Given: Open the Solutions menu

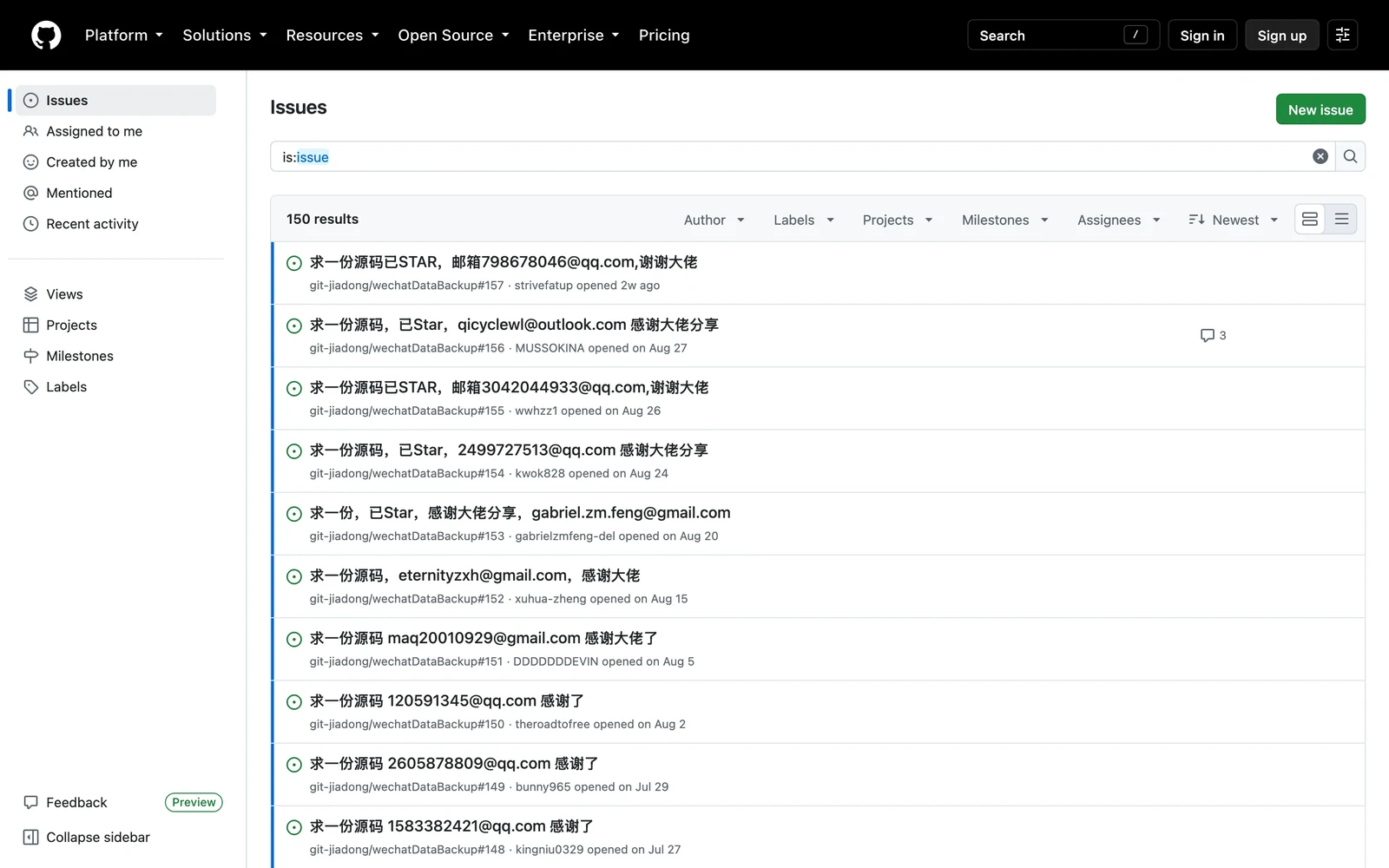Looking at the screenshot, I should click(x=225, y=36).
